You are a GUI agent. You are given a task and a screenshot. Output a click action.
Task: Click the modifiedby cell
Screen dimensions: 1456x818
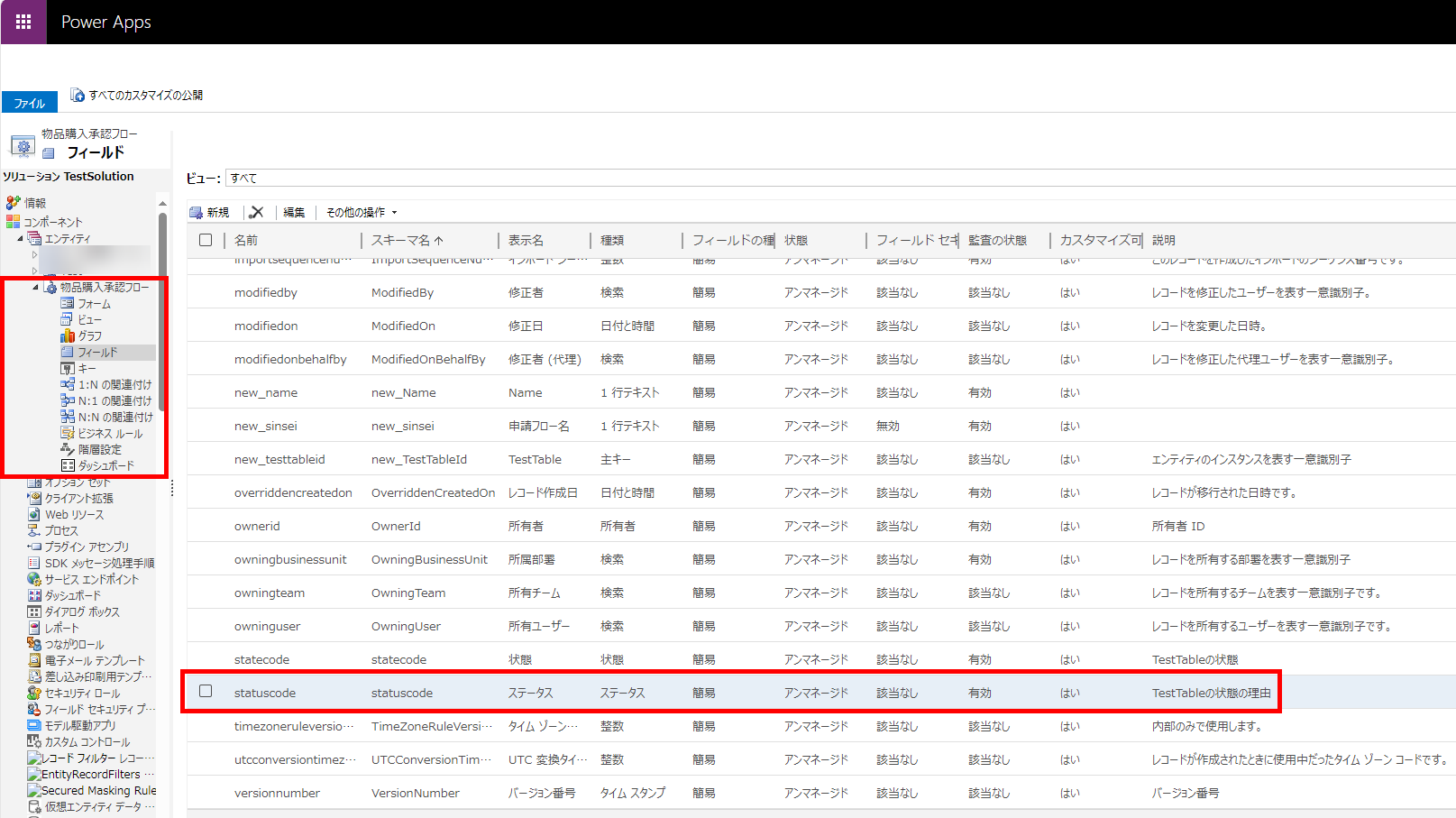[265, 292]
